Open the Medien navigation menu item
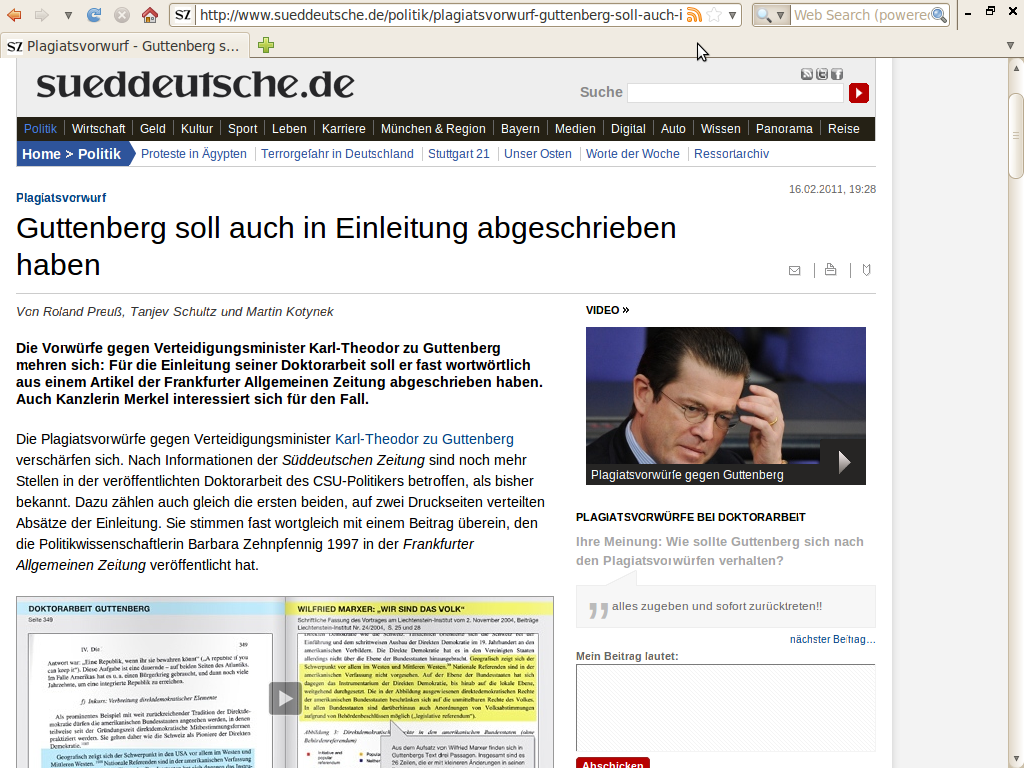This screenshot has height=768, width=1024. pos(575,129)
